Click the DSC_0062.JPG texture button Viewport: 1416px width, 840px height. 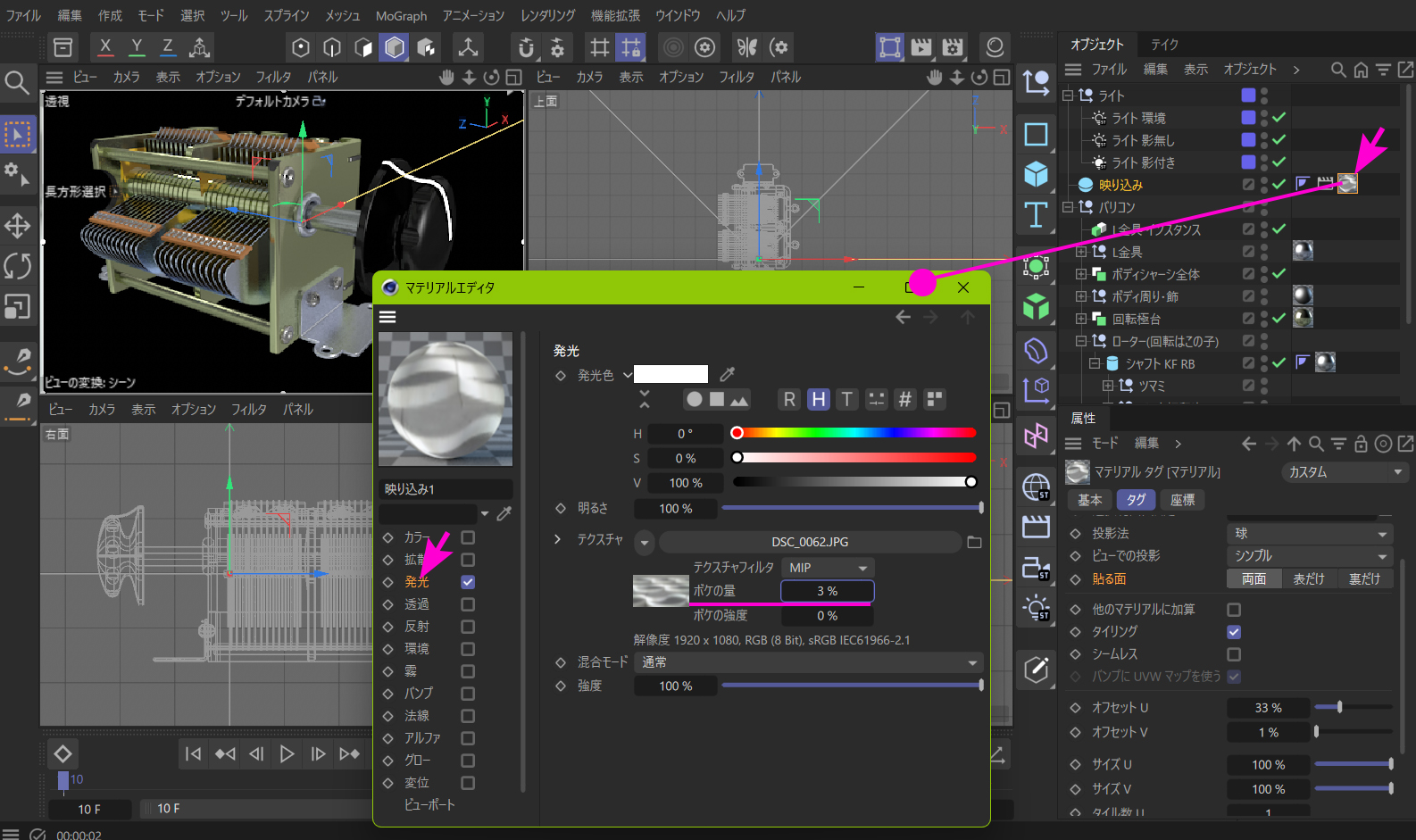(809, 542)
